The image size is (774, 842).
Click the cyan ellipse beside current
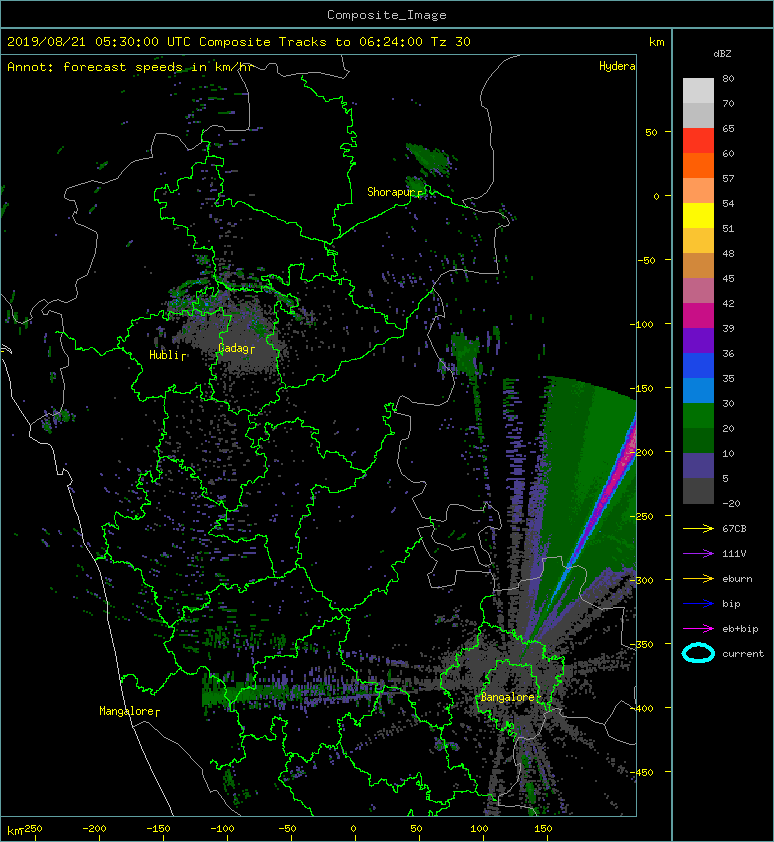click(x=698, y=653)
